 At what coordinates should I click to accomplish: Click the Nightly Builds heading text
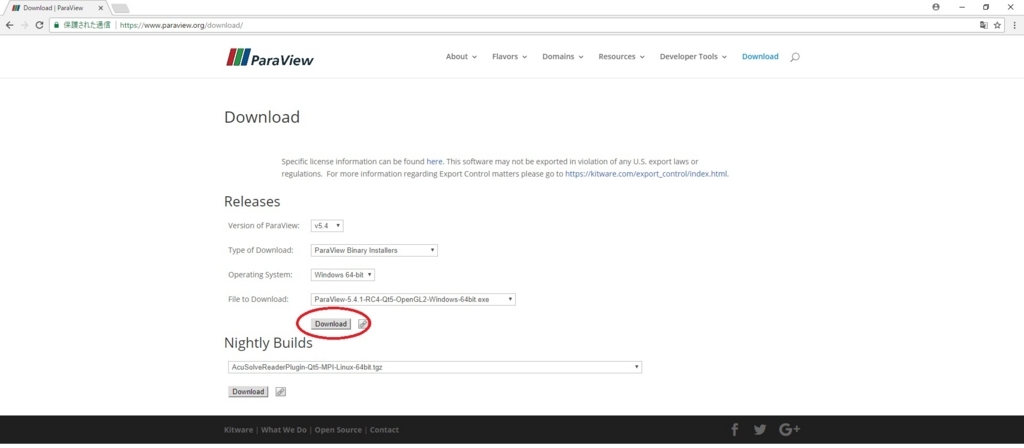coord(268,343)
